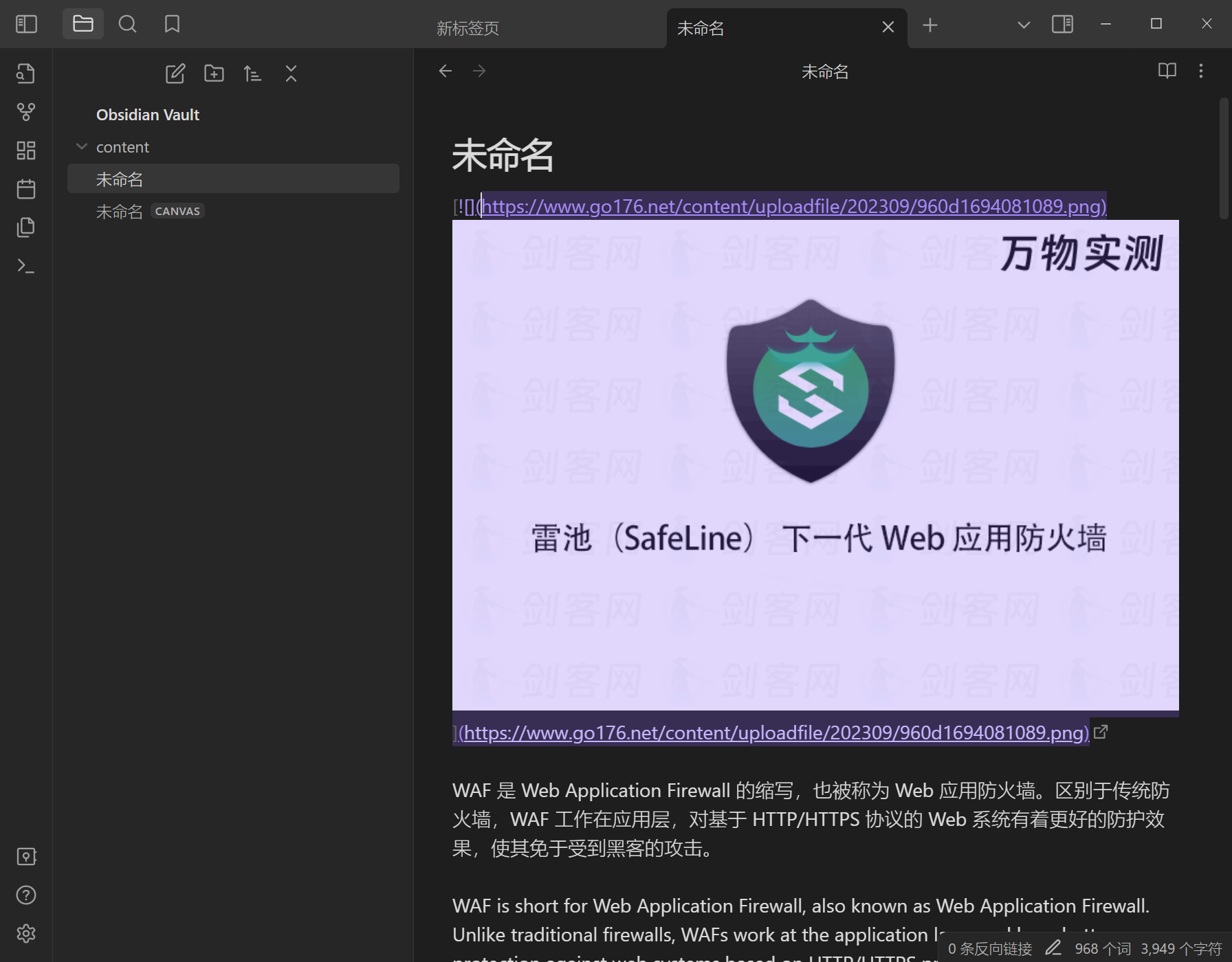Image resolution: width=1232 pixels, height=962 pixels.
Task: Click the 未命名 note heading title
Action: point(503,155)
